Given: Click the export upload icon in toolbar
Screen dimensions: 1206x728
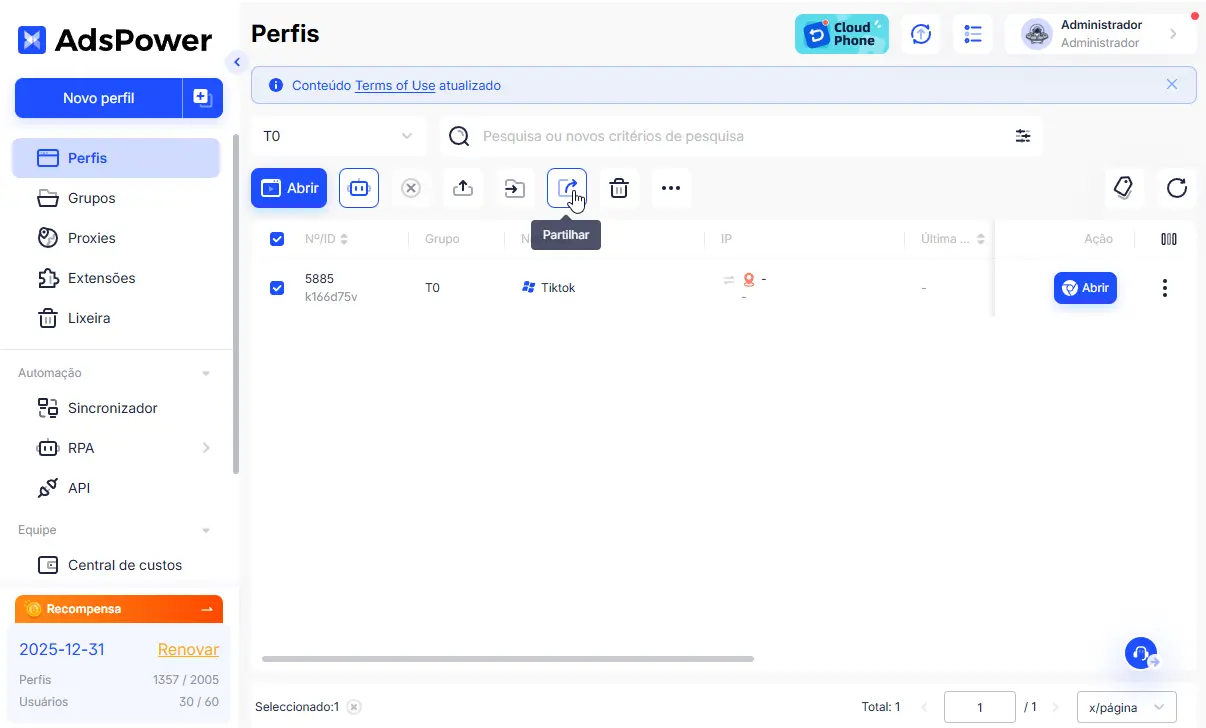Looking at the screenshot, I should point(463,188).
